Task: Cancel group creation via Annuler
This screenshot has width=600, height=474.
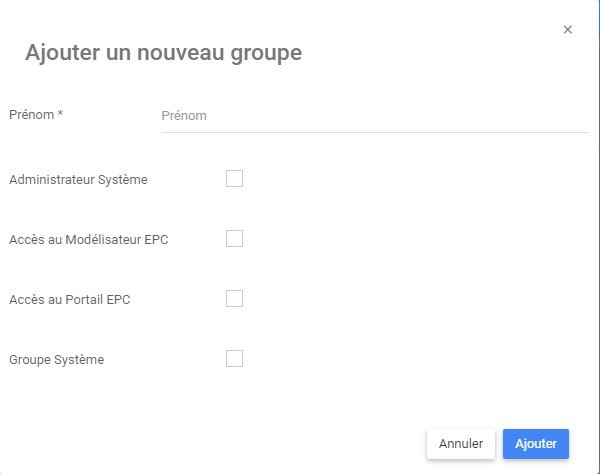Action: [461, 443]
